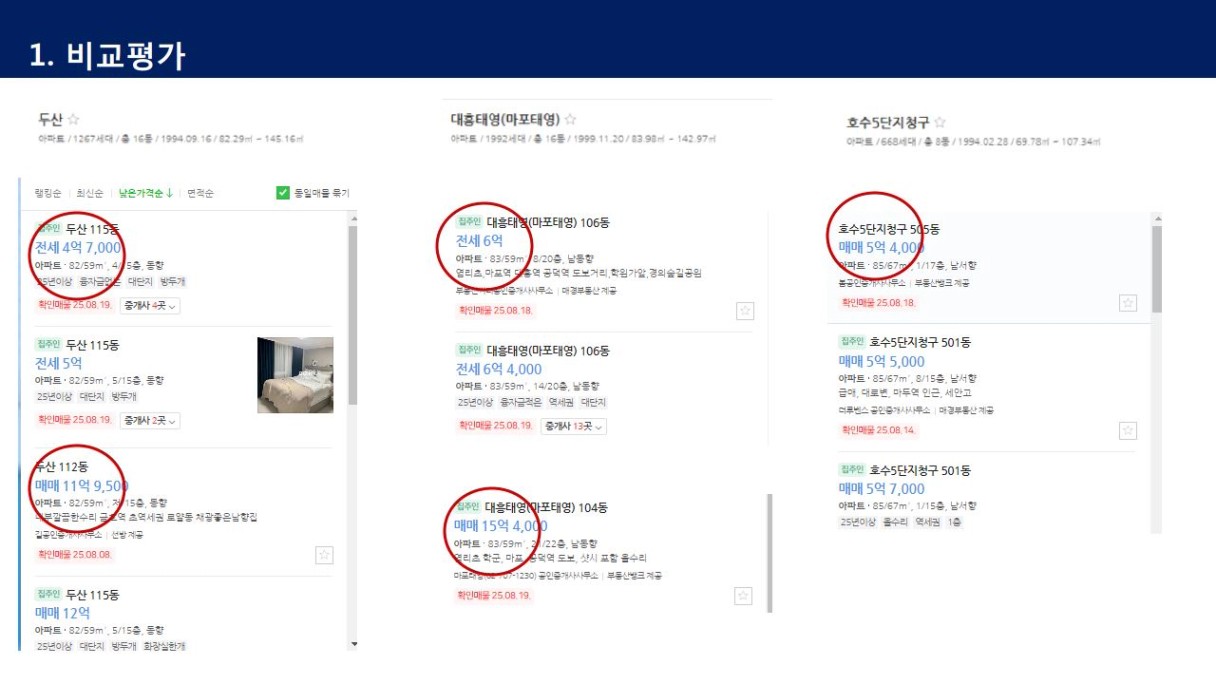
Task: Click the down arrow of 두산 list scrollbar
Action: click(x=353, y=645)
